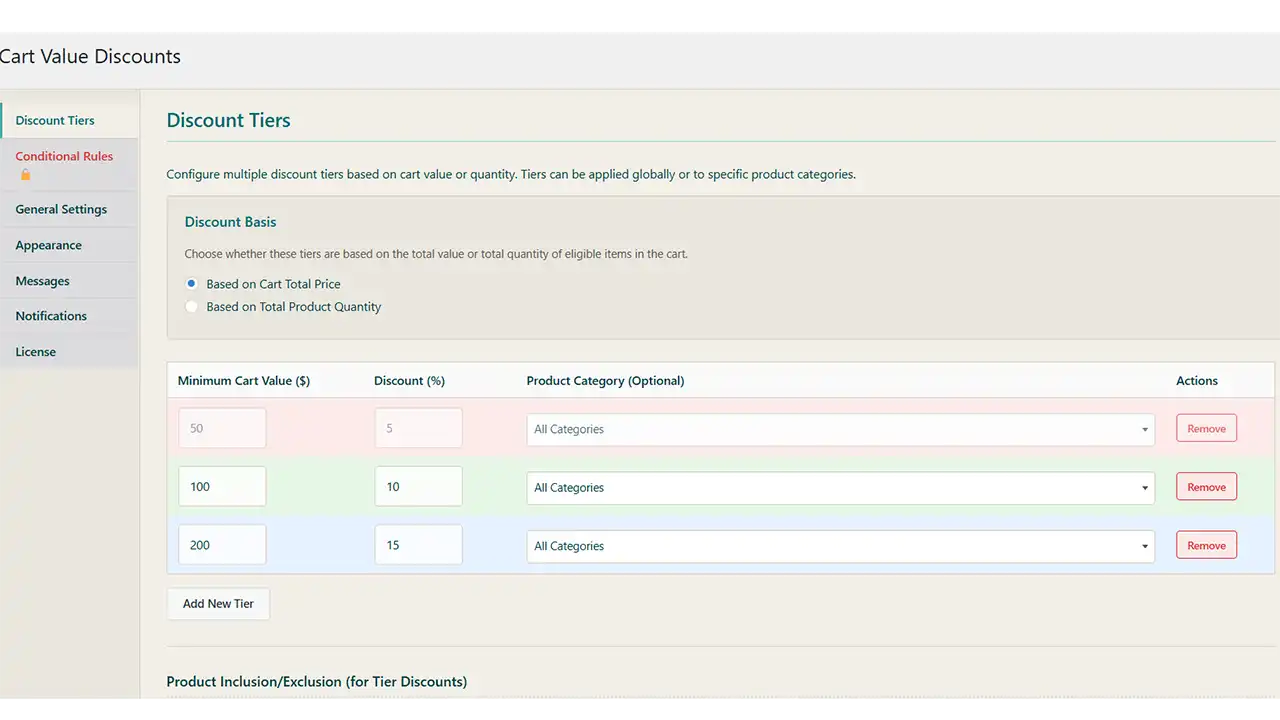
Task: Remove the 100 minimum cart value tier
Action: 1206,488
